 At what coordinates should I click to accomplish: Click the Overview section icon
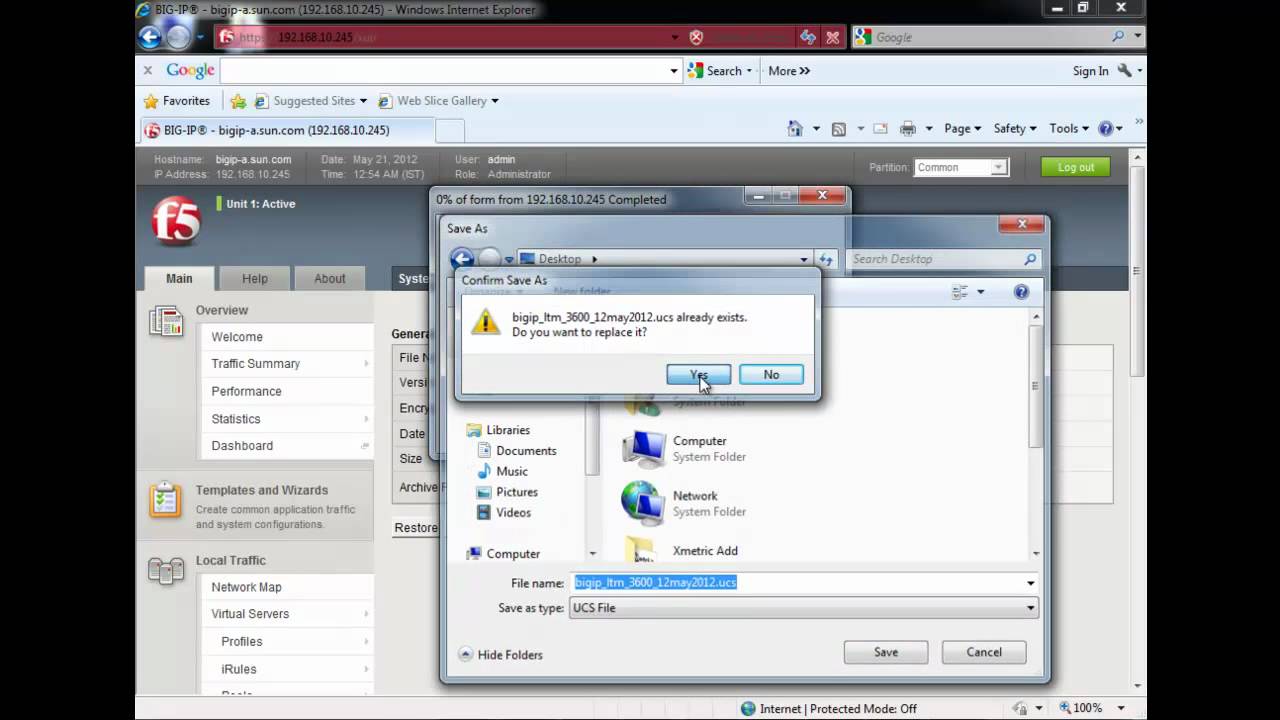(166, 321)
